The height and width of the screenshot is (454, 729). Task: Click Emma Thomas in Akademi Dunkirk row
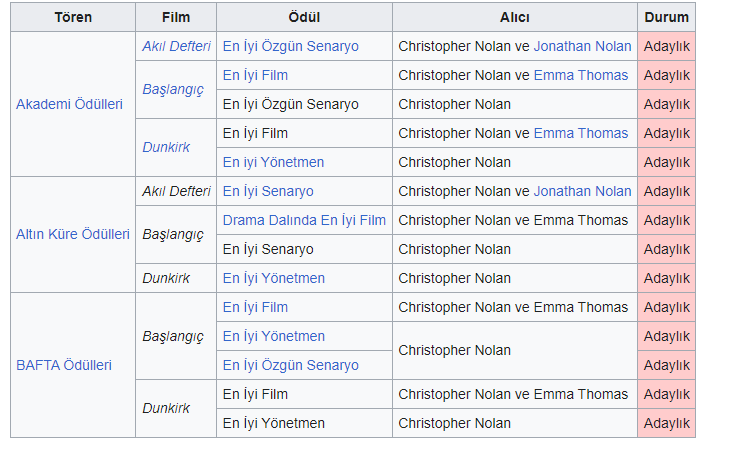(x=580, y=133)
